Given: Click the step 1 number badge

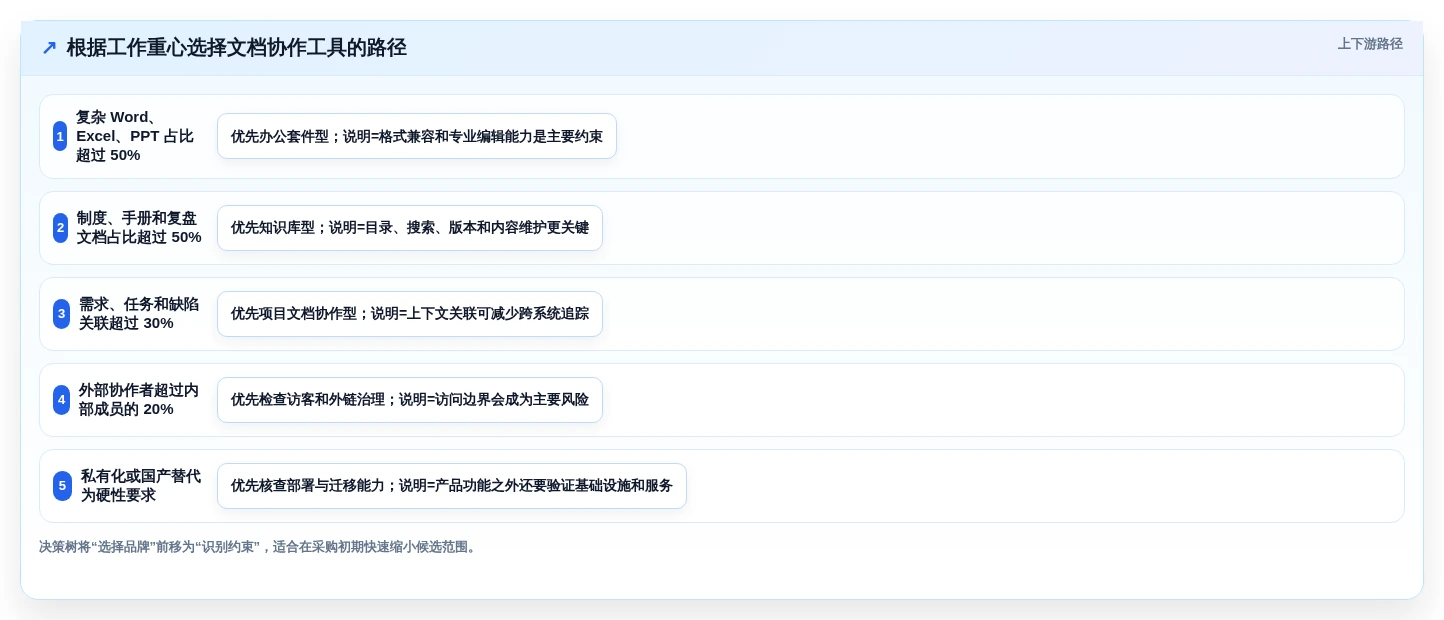Looking at the screenshot, I should click(x=60, y=136).
